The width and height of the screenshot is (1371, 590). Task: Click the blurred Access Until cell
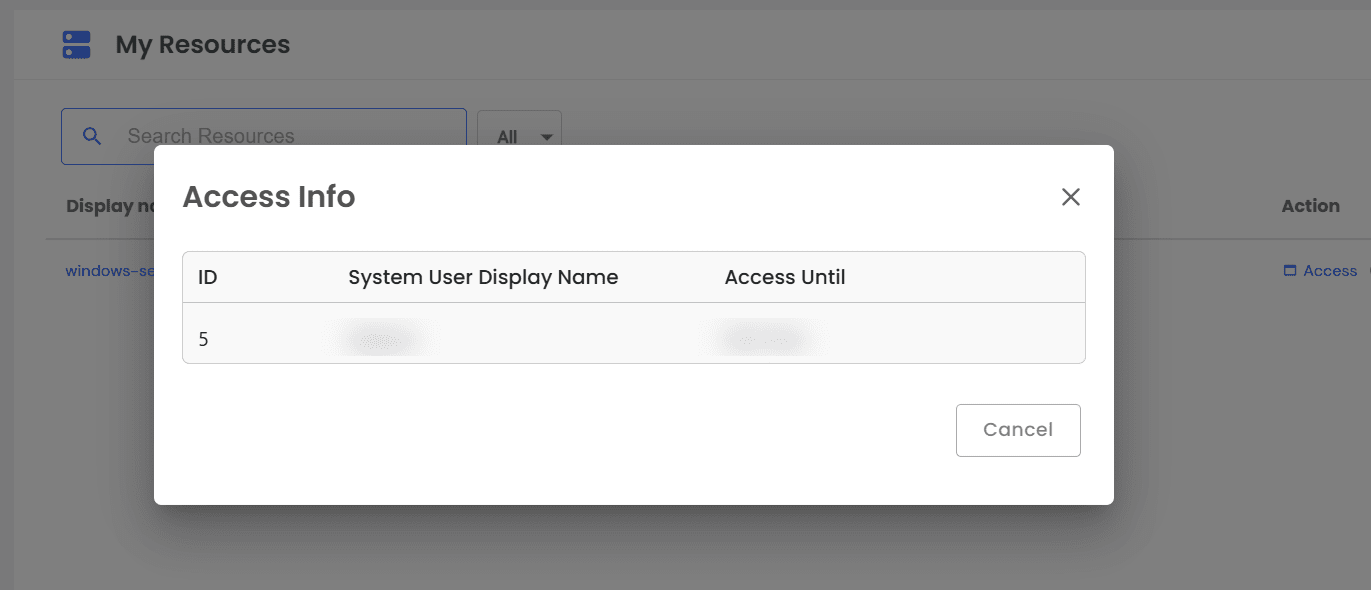763,338
